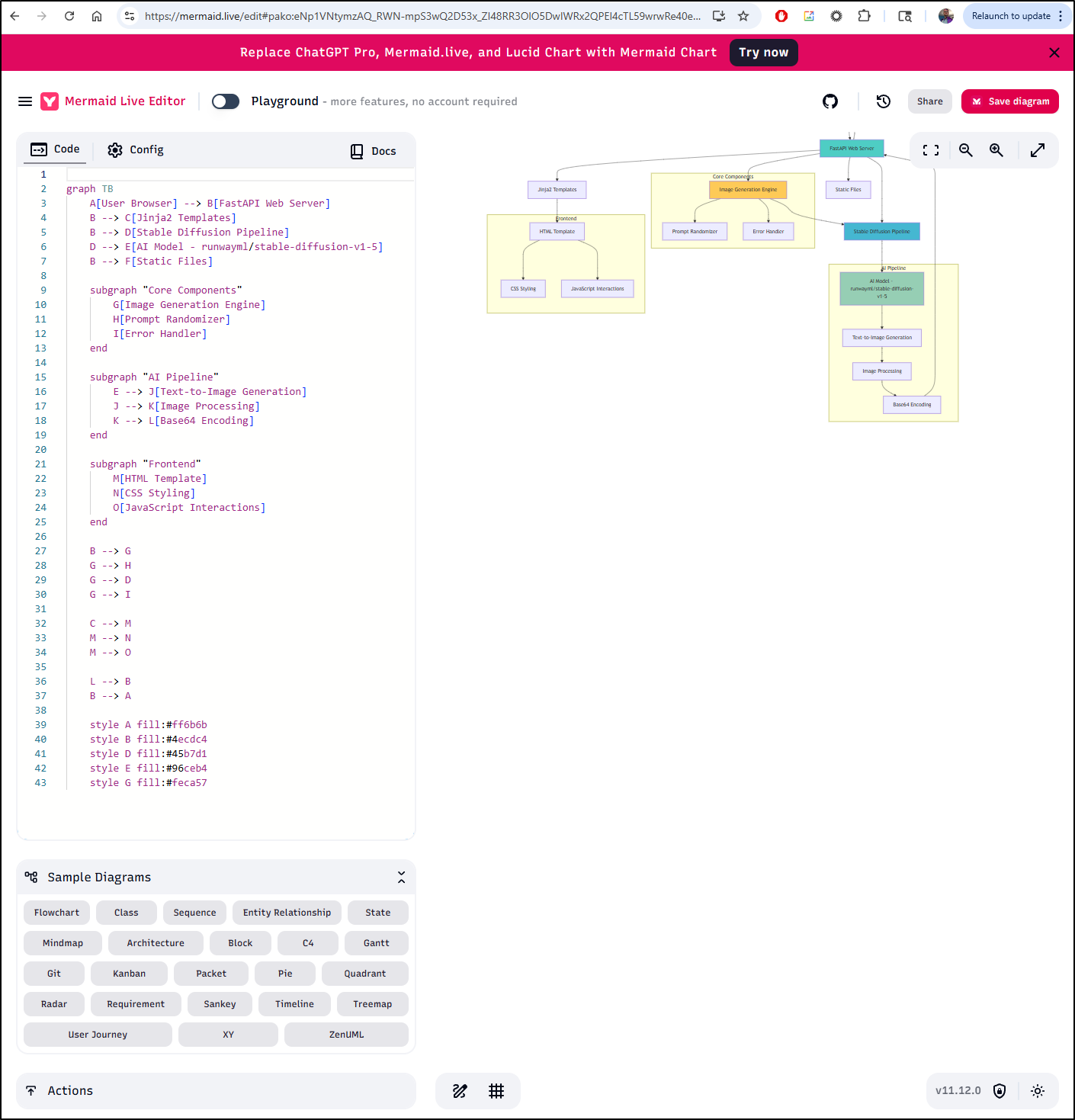Click the Save diagram button
Viewport: 1075px width, 1120px height.
(1009, 101)
